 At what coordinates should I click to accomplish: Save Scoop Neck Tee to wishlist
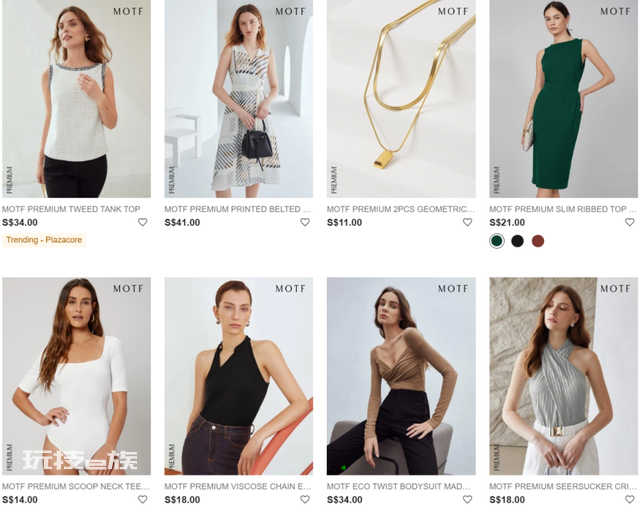(x=142, y=499)
